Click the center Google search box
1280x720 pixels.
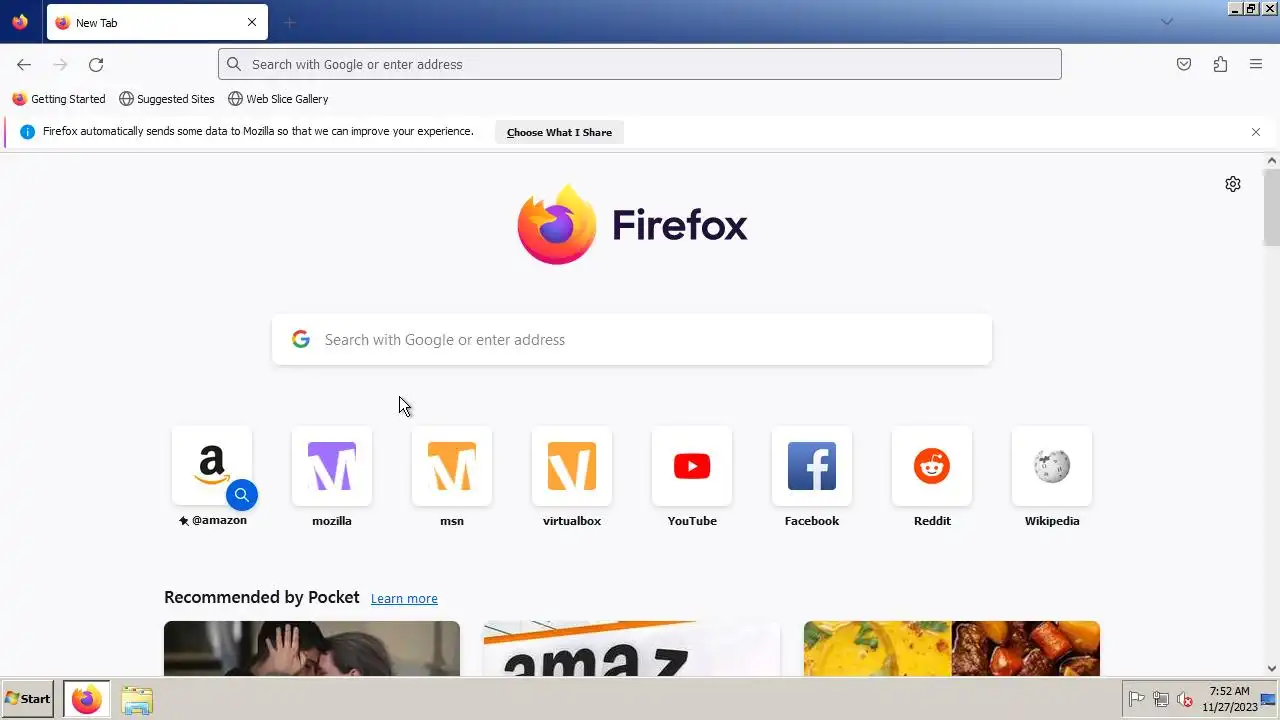click(x=632, y=340)
